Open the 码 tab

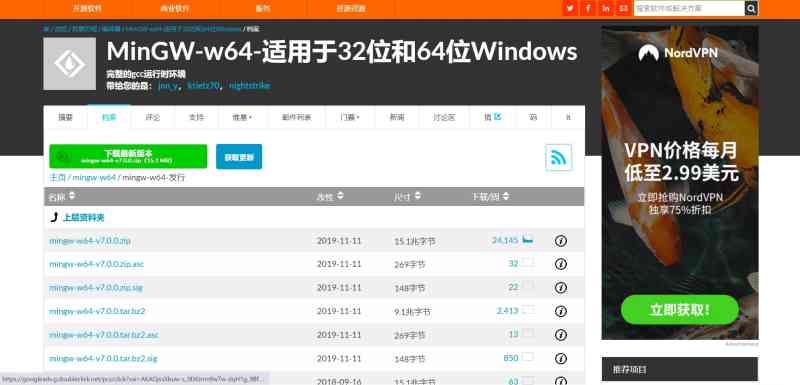(533, 117)
